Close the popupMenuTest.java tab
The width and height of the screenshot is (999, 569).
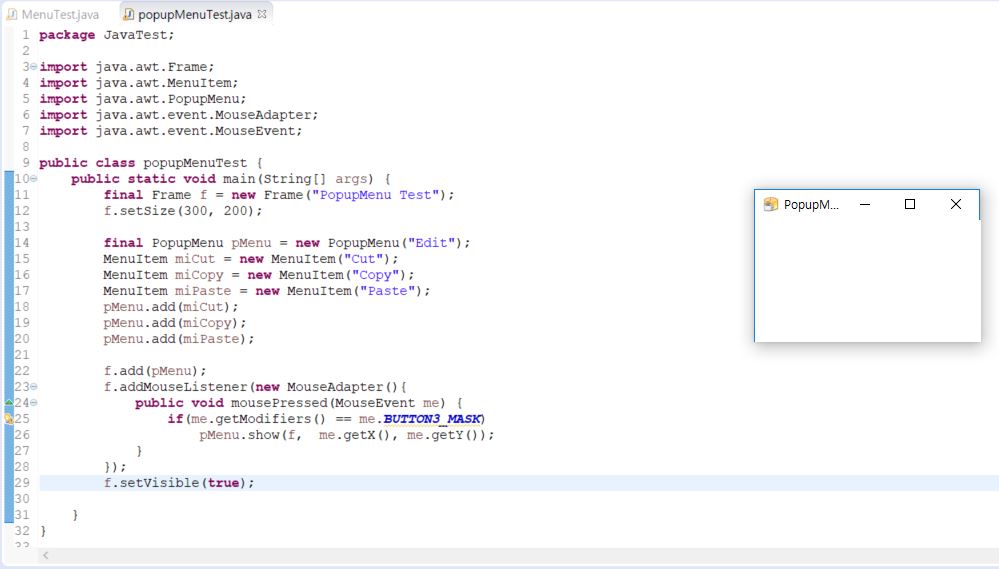pyautogui.click(x=262, y=14)
